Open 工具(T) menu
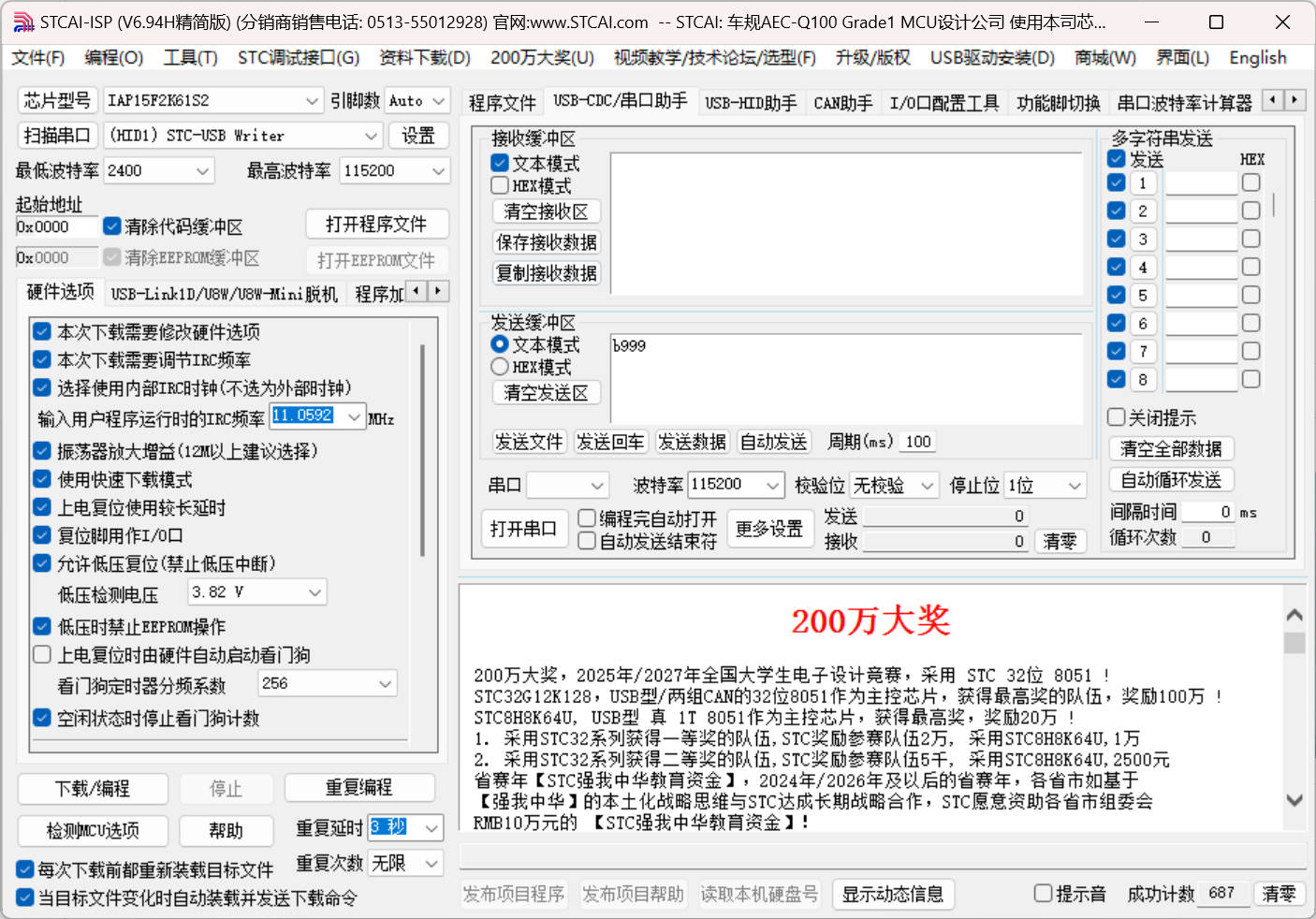Image resolution: width=1316 pixels, height=919 pixels. [x=190, y=58]
